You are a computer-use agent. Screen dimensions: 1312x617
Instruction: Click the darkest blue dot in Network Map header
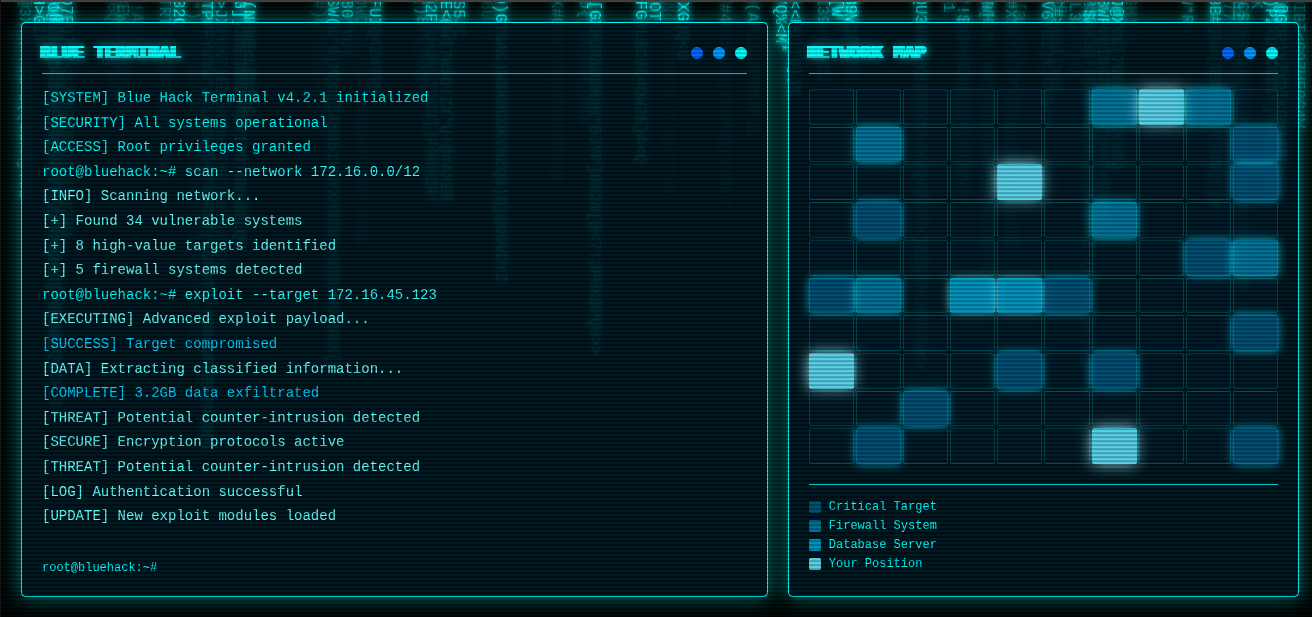(x=1228, y=53)
